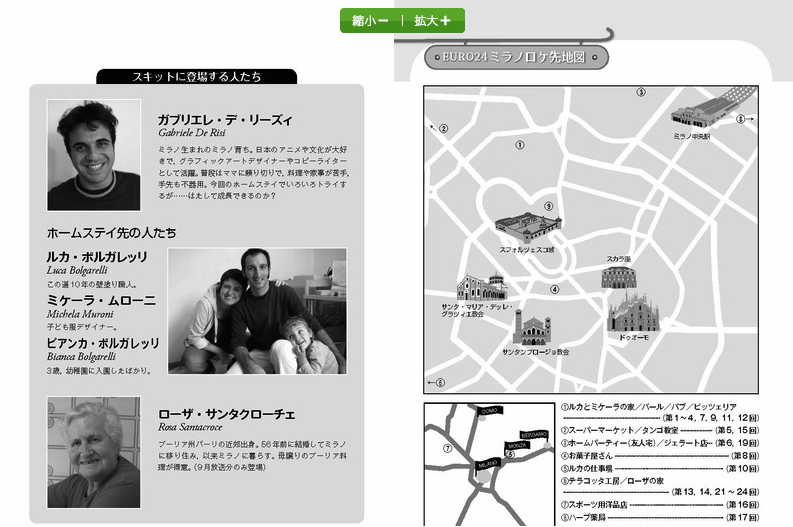Select the name ビアンカ・ボルガレッリ

103,343
